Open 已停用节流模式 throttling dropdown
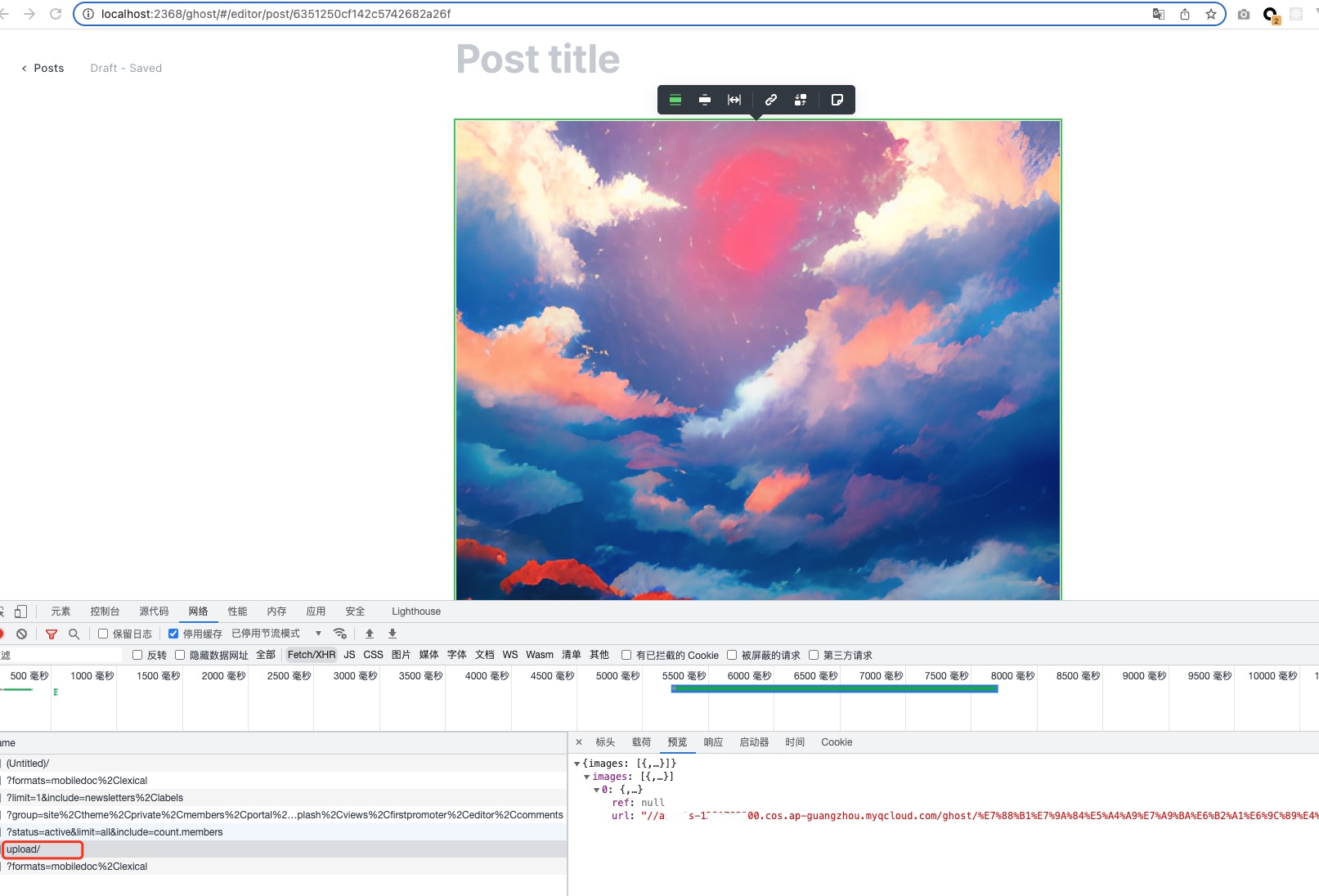Screen dimensions: 1319x896 coord(276,634)
